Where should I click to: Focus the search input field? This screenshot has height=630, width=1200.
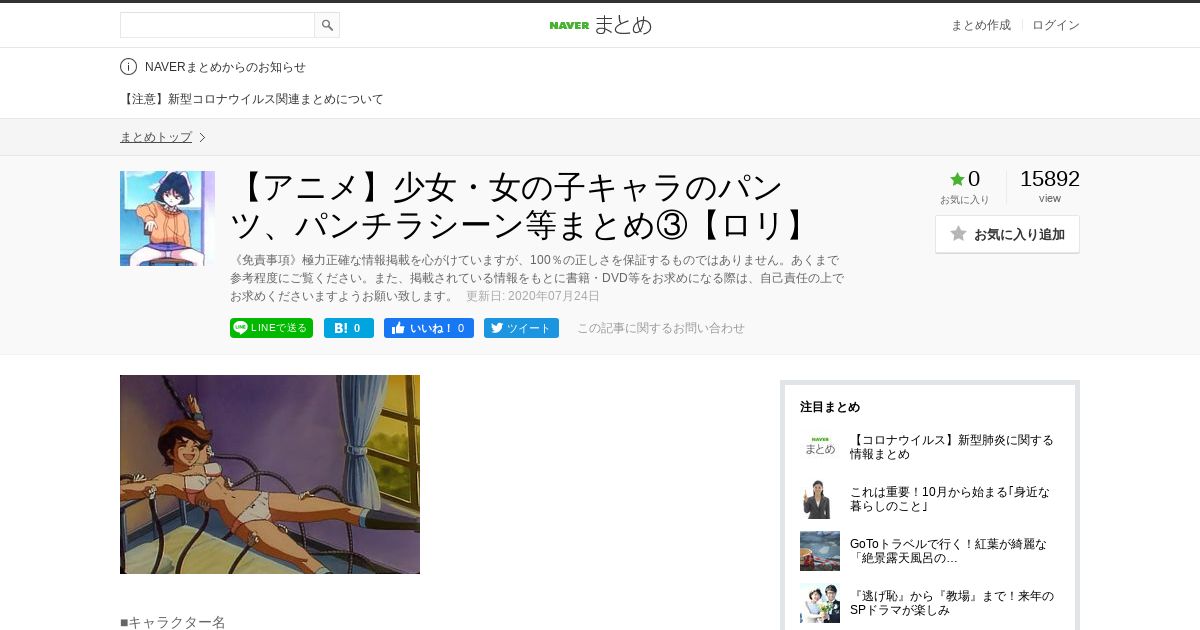coord(217,25)
